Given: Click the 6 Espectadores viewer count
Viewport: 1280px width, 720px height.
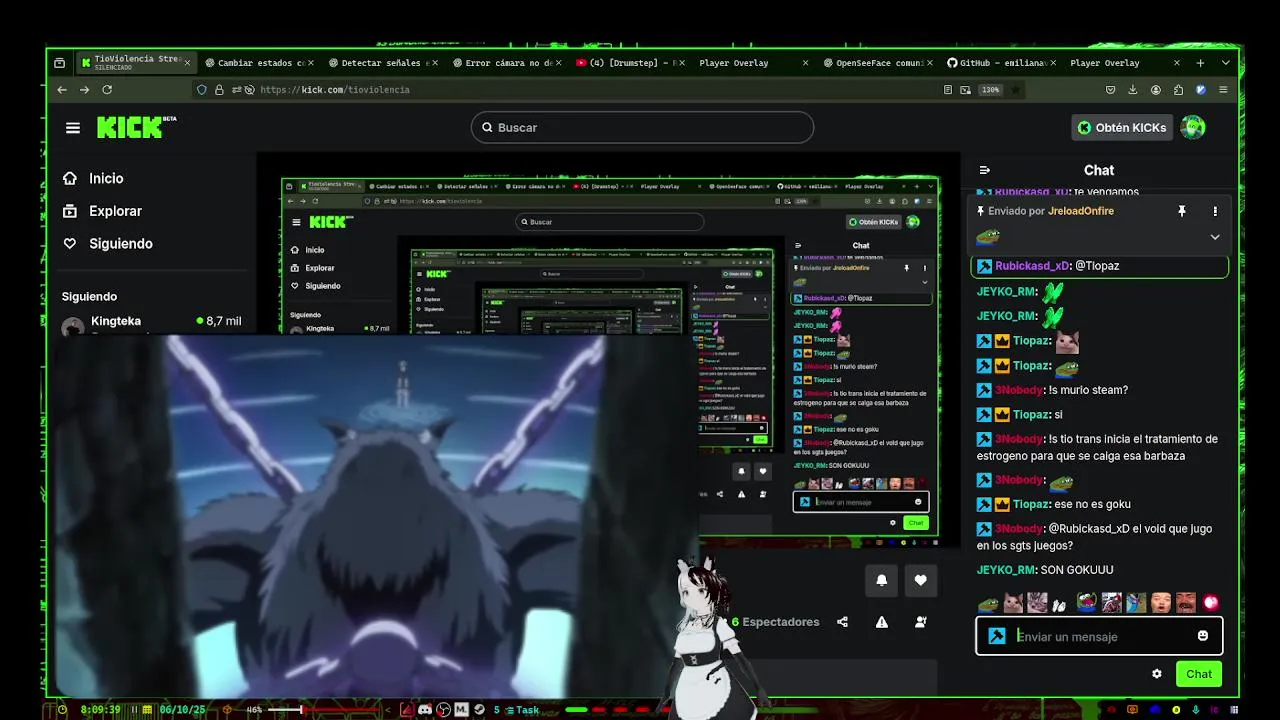Looking at the screenshot, I should point(775,622).
